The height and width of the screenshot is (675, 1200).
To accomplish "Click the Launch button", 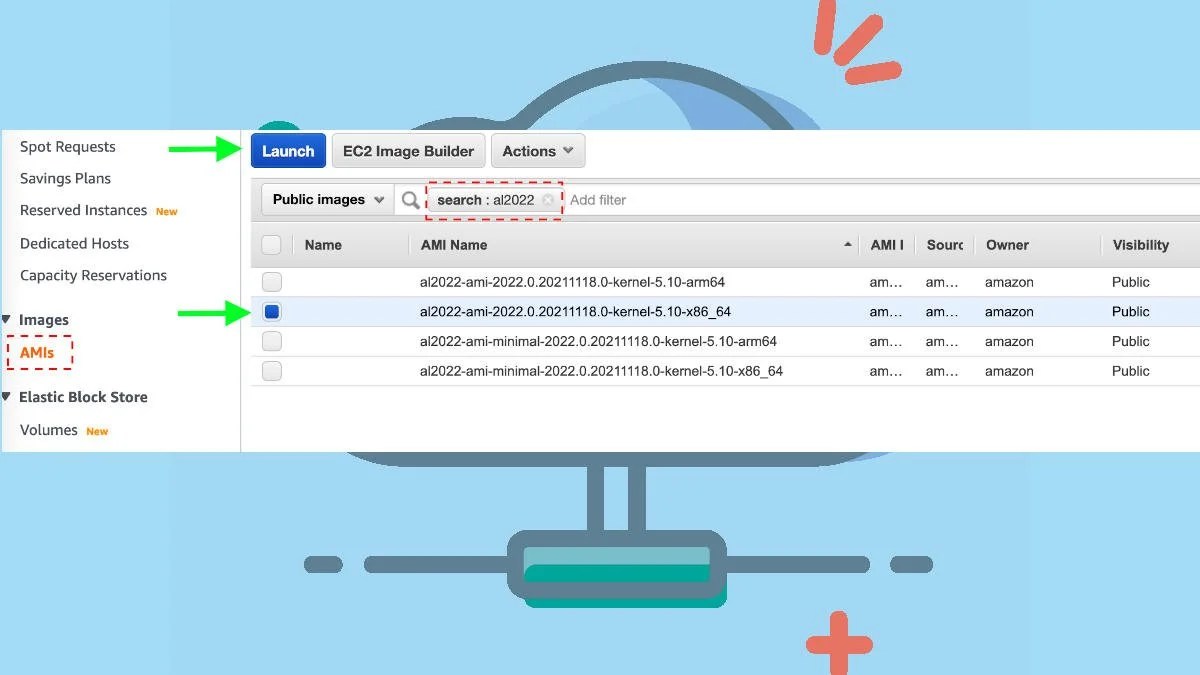I will [288, 150].
